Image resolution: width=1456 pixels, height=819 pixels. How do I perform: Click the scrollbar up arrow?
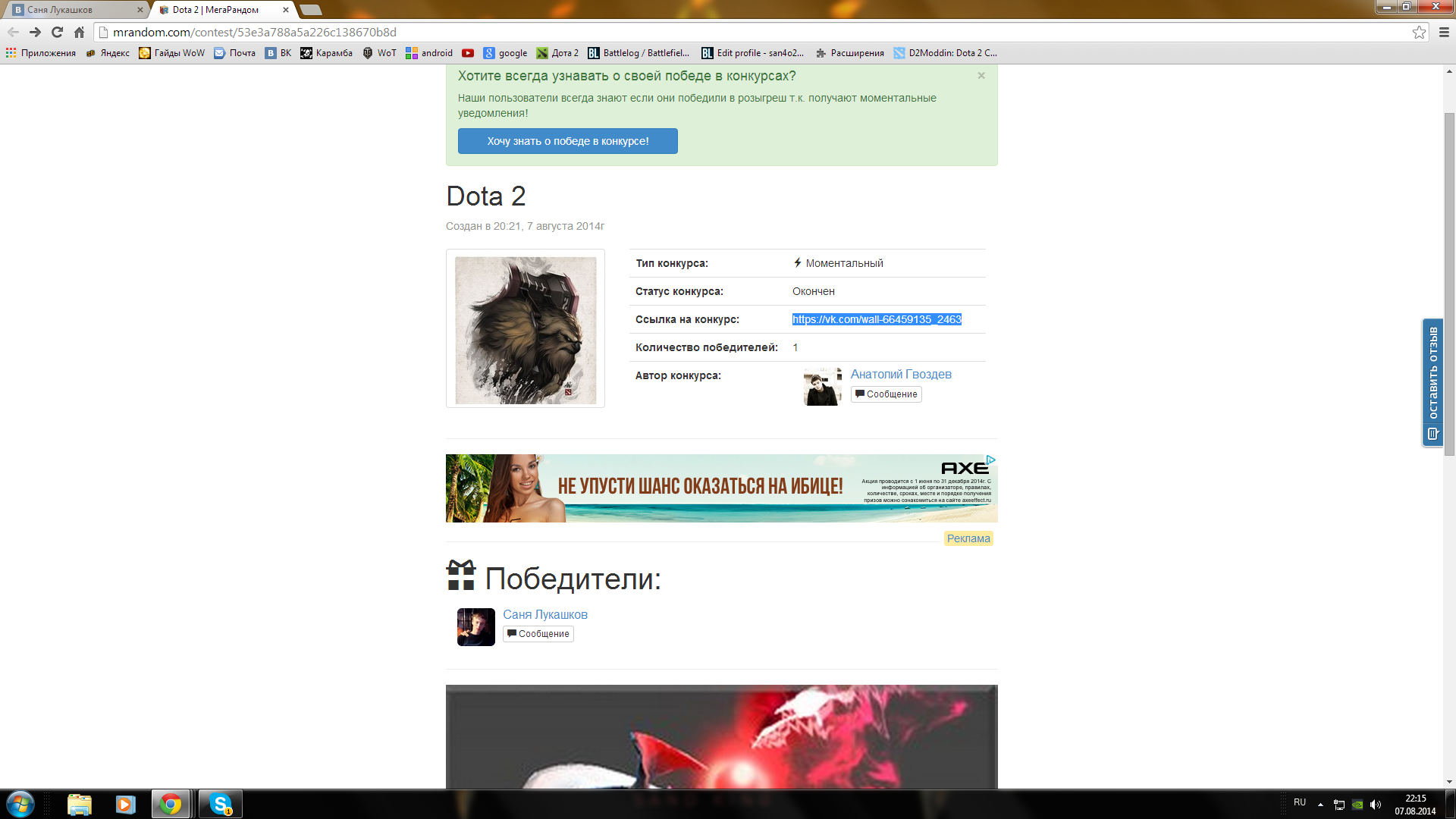tap(1449, 72)
